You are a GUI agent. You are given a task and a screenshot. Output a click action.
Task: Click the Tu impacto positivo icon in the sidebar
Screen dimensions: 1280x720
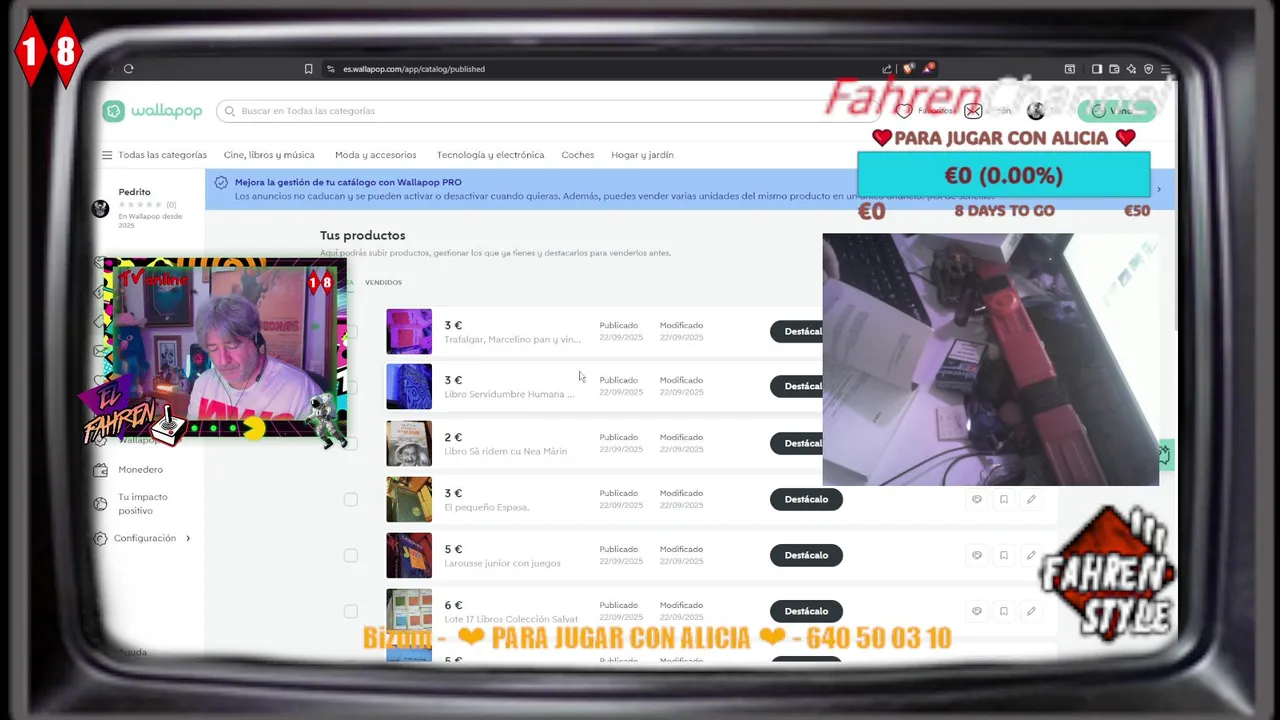coord(100,504)
